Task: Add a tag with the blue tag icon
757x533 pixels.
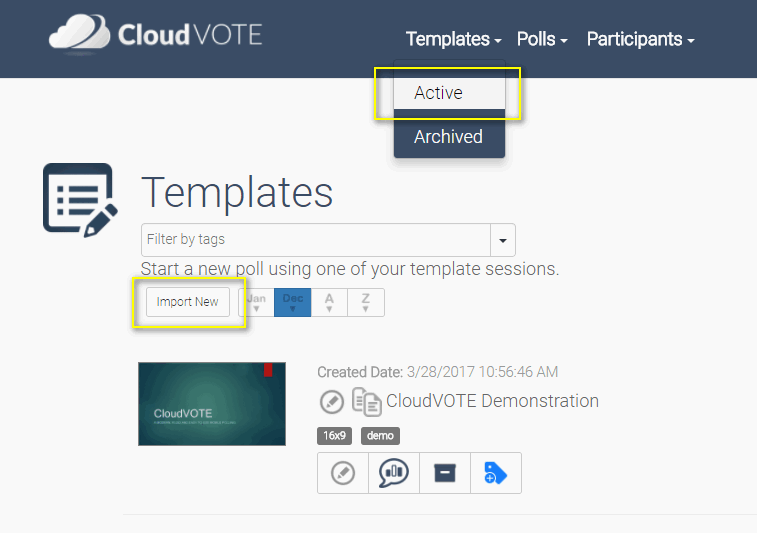Action: pos(496,473)
